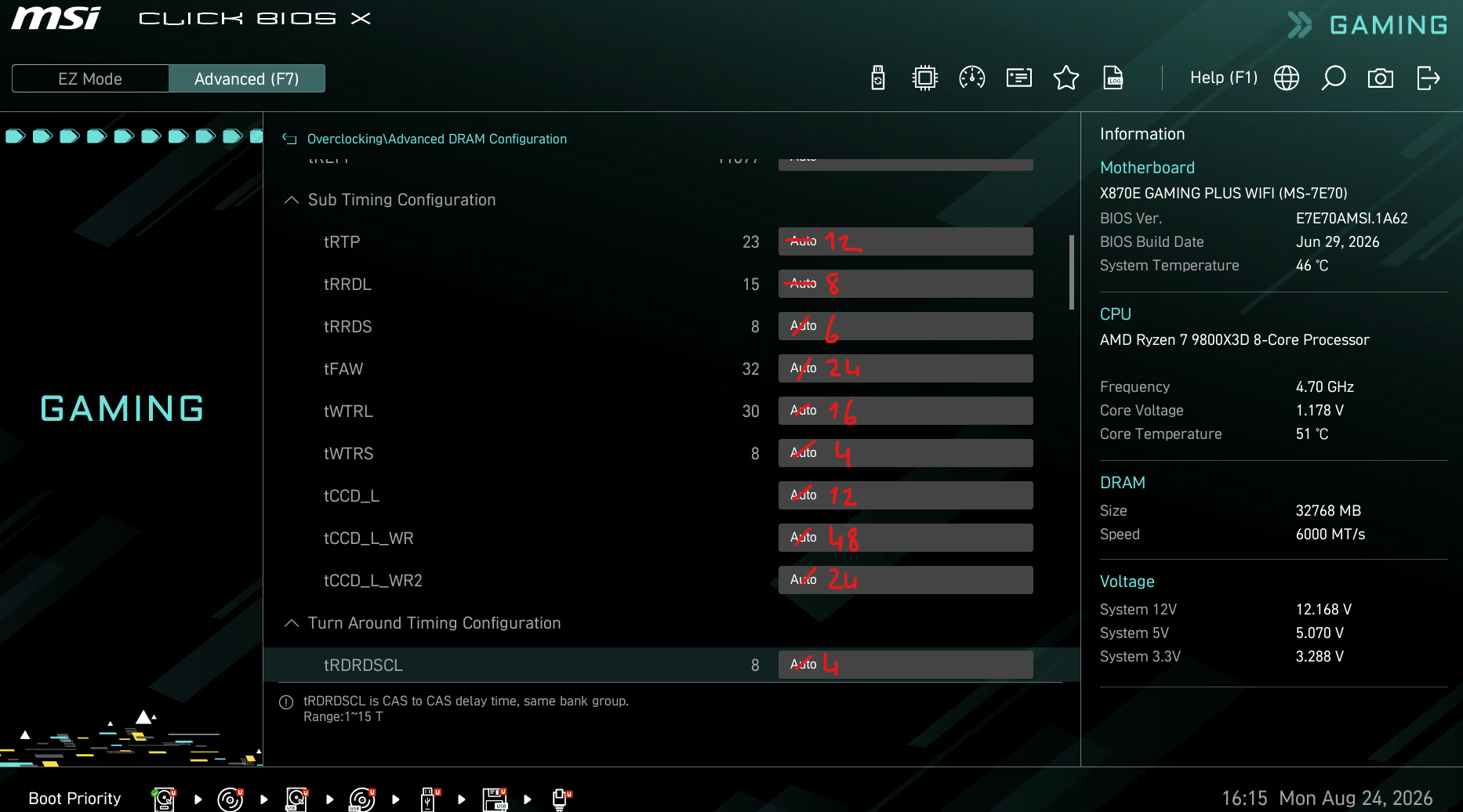Click the current tWTRL value 30
Viewport: 1463px width, 812px height.
[x=751, y=411]
